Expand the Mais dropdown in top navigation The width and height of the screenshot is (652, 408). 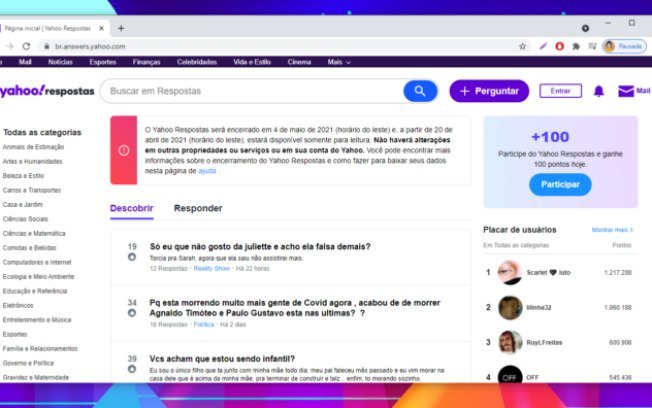(339, 62)
